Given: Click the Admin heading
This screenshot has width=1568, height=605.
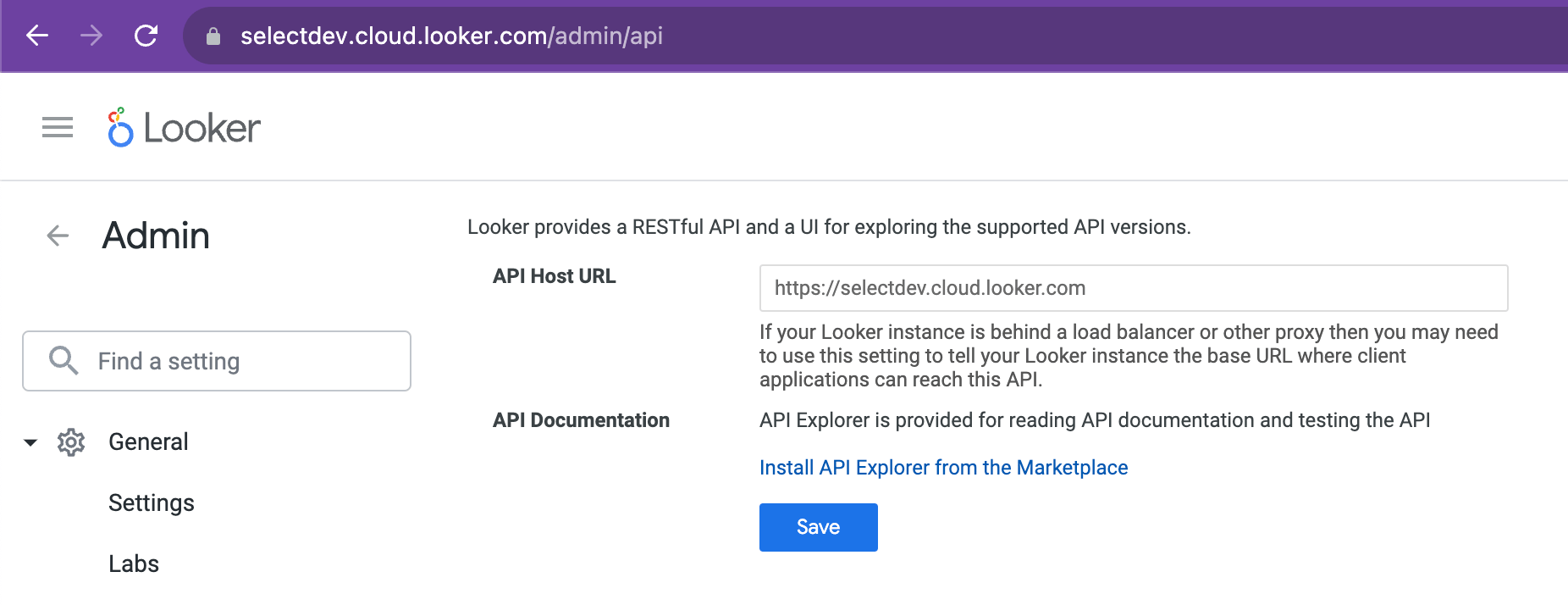Looking at the screenshot, I should 156,236.
